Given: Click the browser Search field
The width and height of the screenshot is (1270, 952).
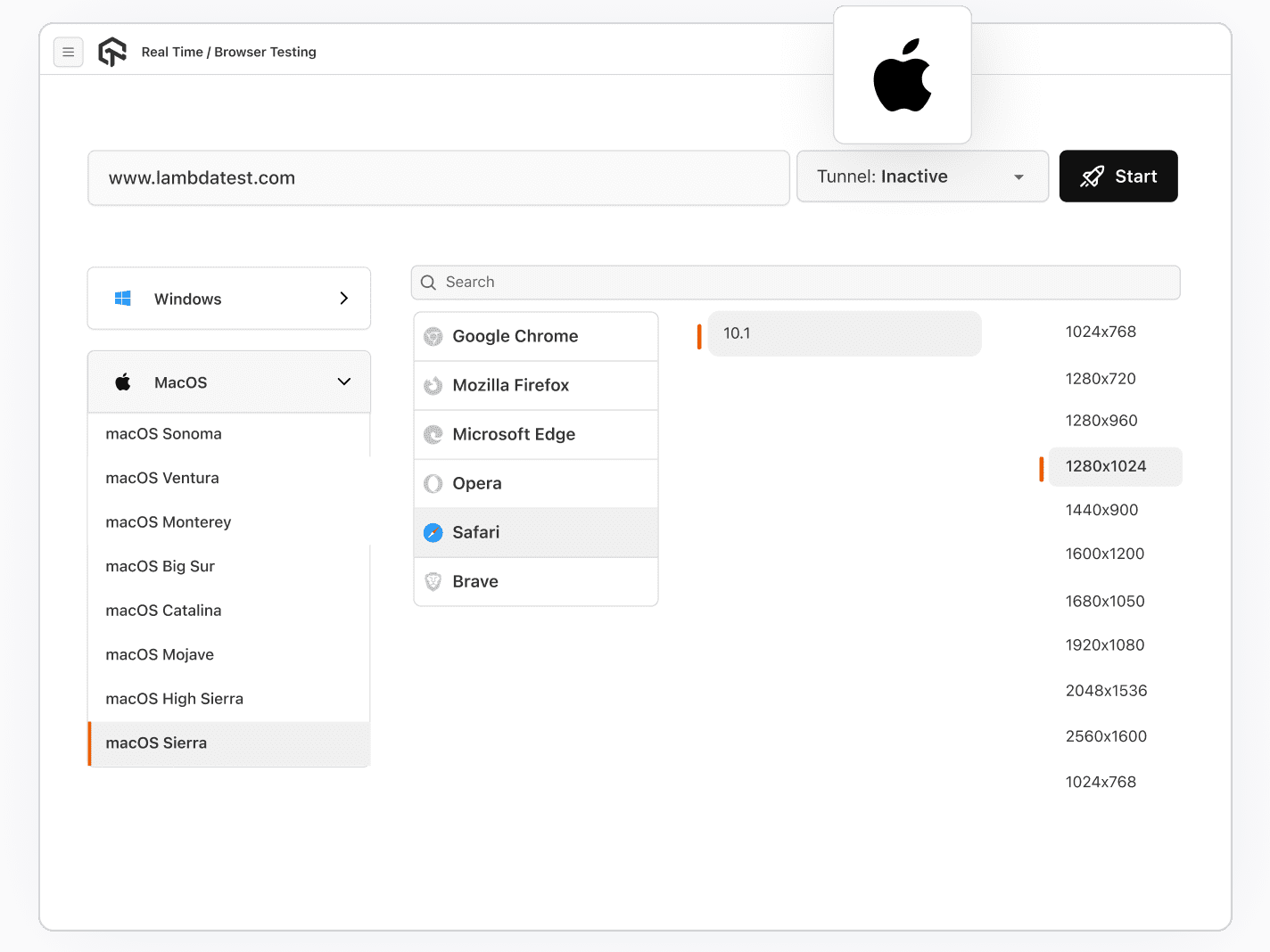Looking at the screenshot, I should 795,282.
